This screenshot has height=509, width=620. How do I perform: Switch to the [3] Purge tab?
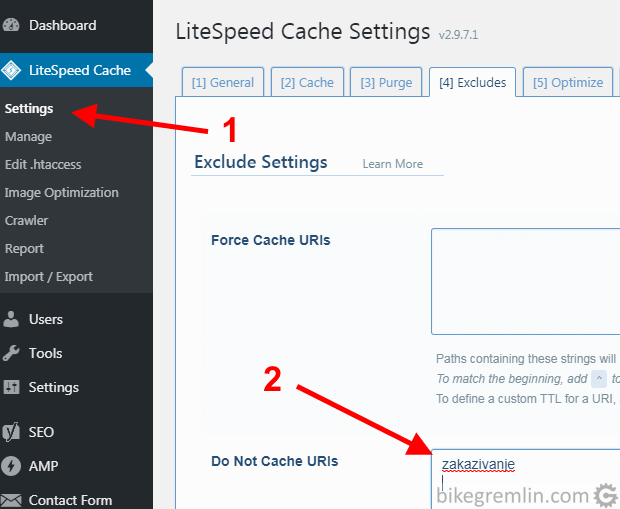click(386, 82)
